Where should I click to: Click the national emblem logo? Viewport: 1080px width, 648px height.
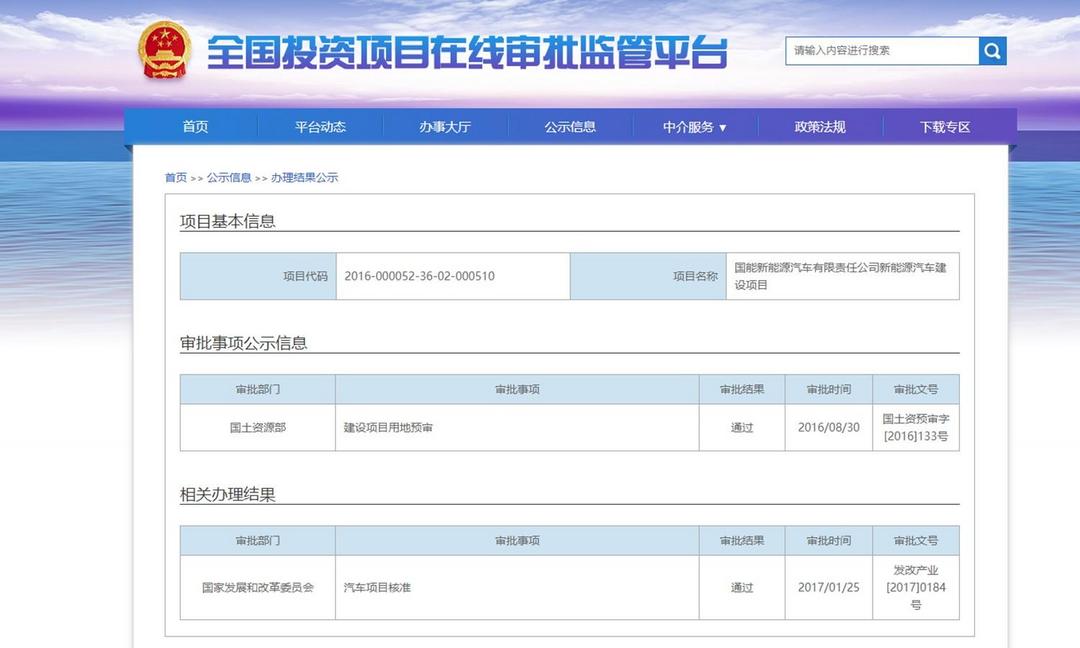164,50
